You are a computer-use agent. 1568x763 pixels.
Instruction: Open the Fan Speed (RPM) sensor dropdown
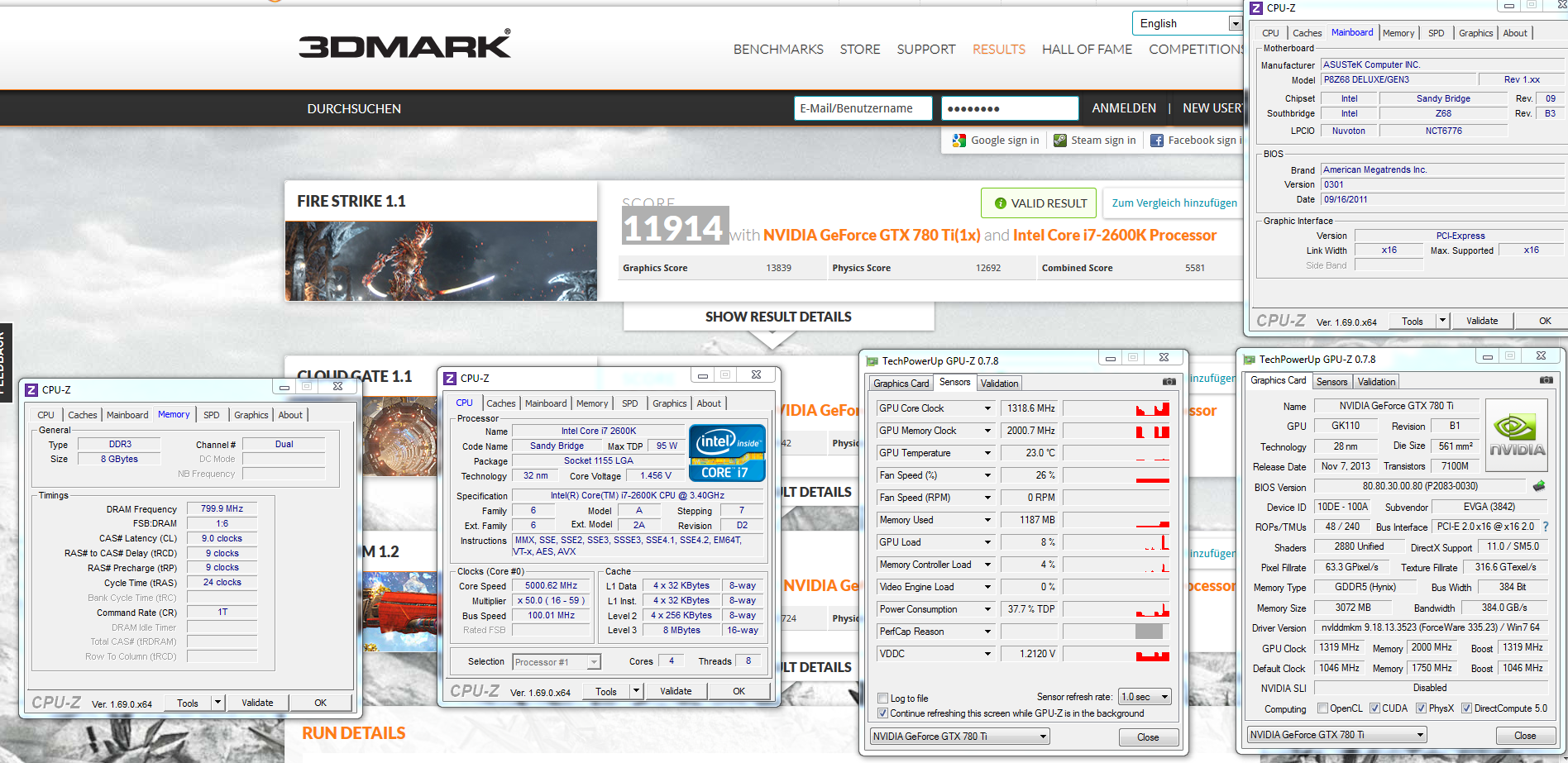pos(987,498)
